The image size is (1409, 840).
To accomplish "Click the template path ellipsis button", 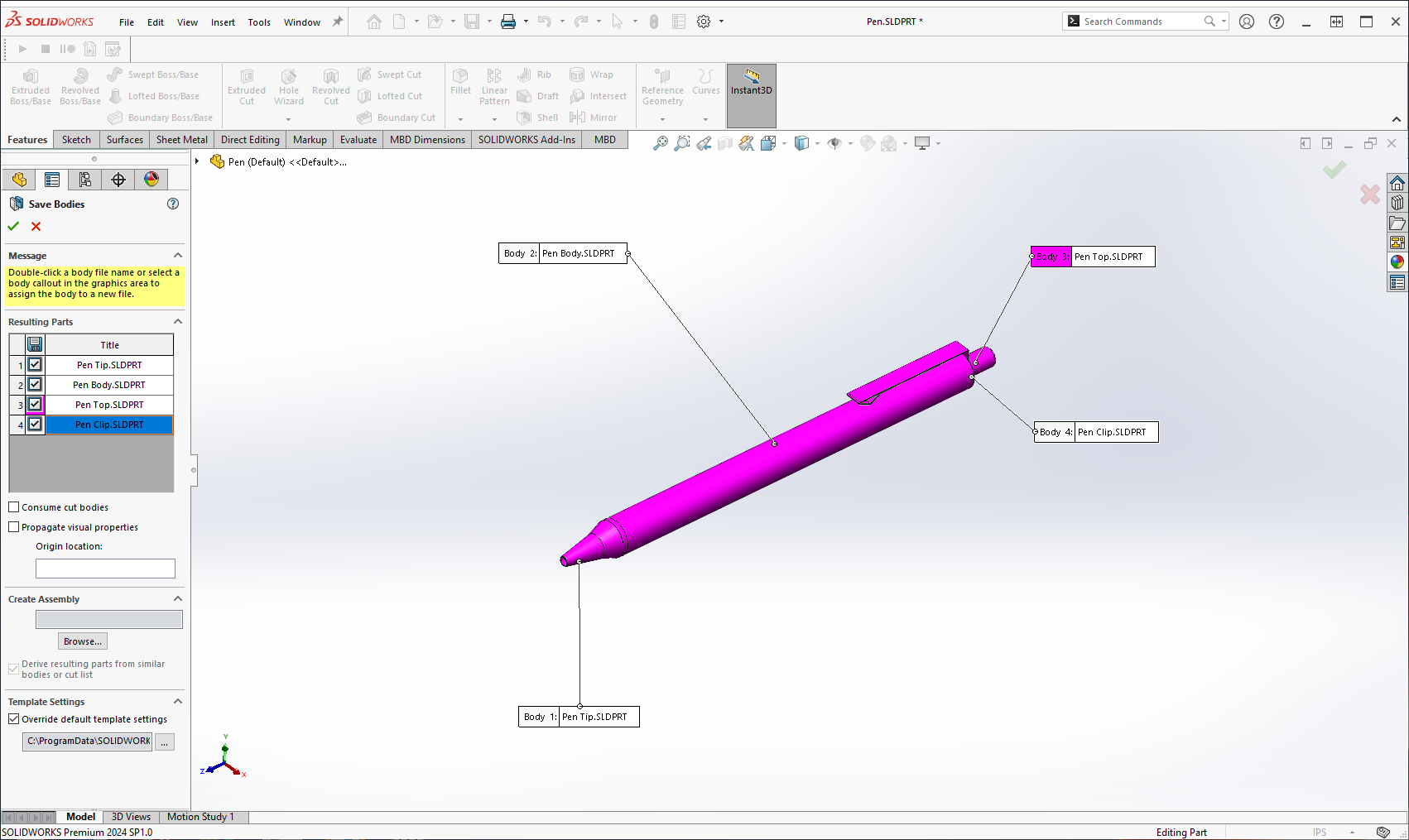I will [x=165, y=742].
